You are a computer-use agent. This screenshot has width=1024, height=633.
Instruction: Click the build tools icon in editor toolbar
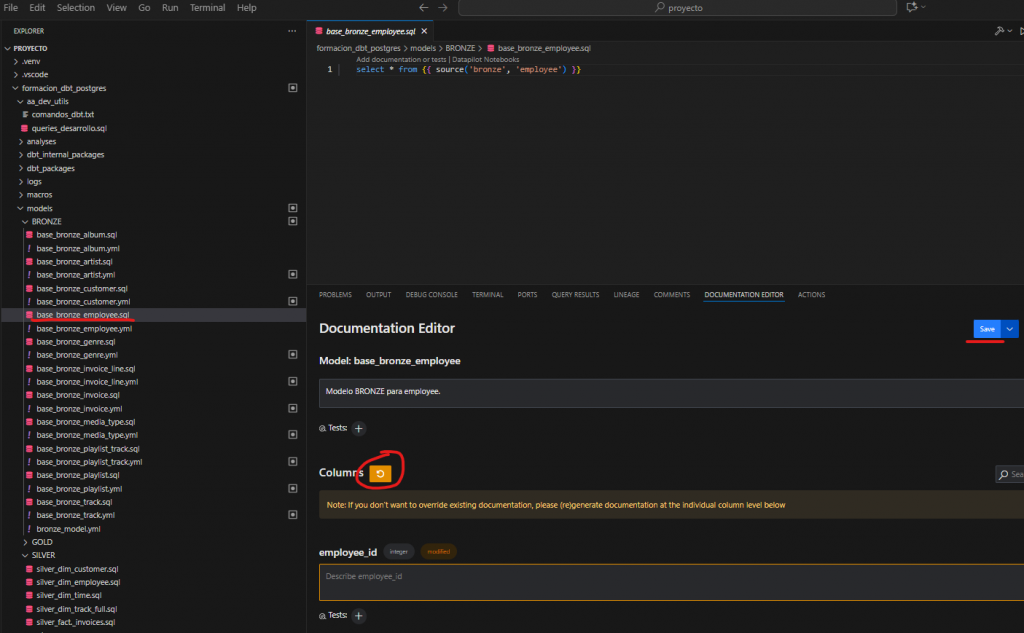click(1000, 31)
